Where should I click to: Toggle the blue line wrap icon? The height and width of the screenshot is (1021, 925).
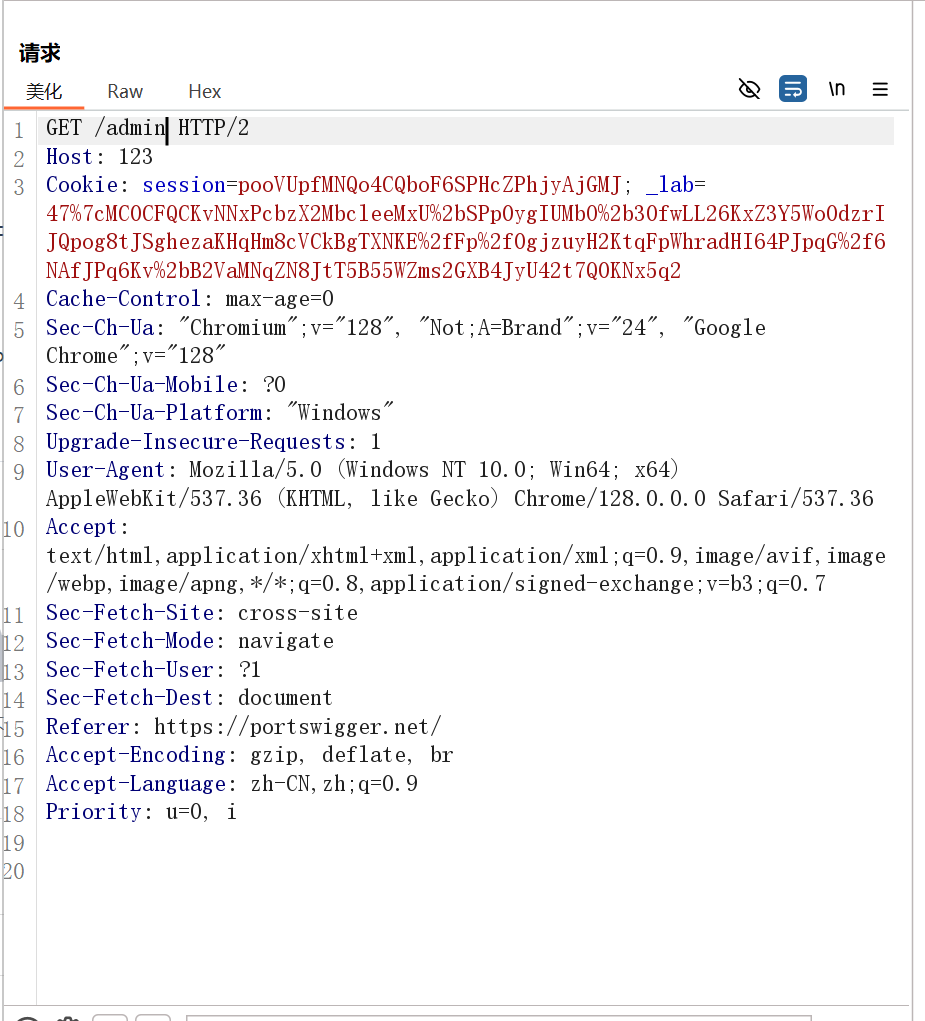[793, 90]
